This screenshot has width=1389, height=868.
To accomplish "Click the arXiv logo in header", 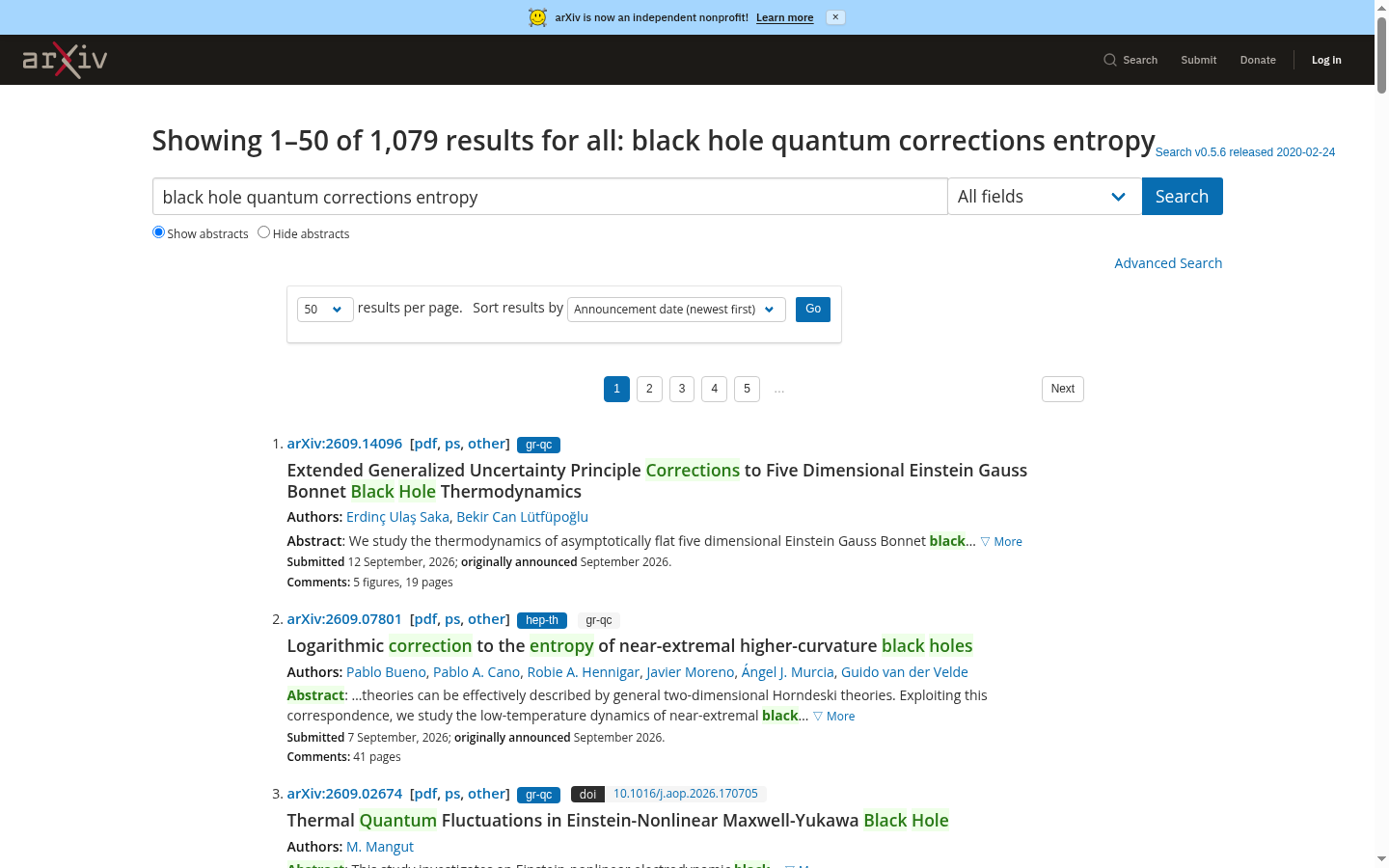I will point(65,60).
